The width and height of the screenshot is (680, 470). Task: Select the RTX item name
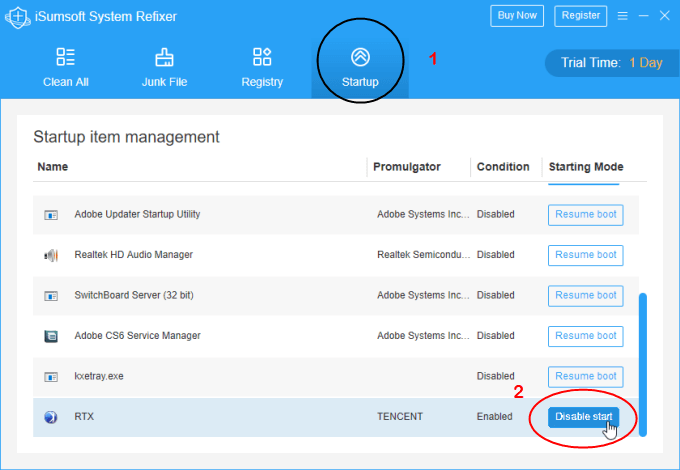(84, 417)
